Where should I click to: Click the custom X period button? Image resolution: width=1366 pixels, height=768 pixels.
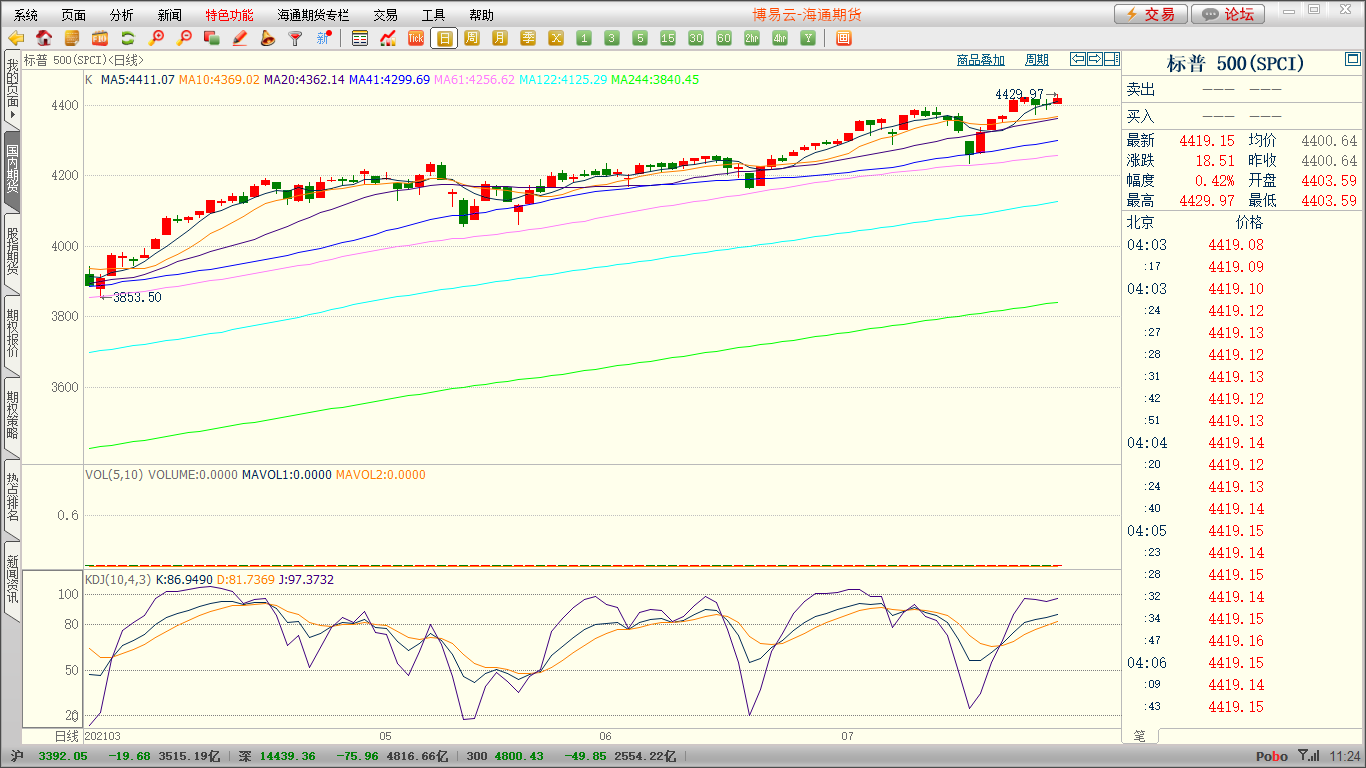(x=556, y=39)
